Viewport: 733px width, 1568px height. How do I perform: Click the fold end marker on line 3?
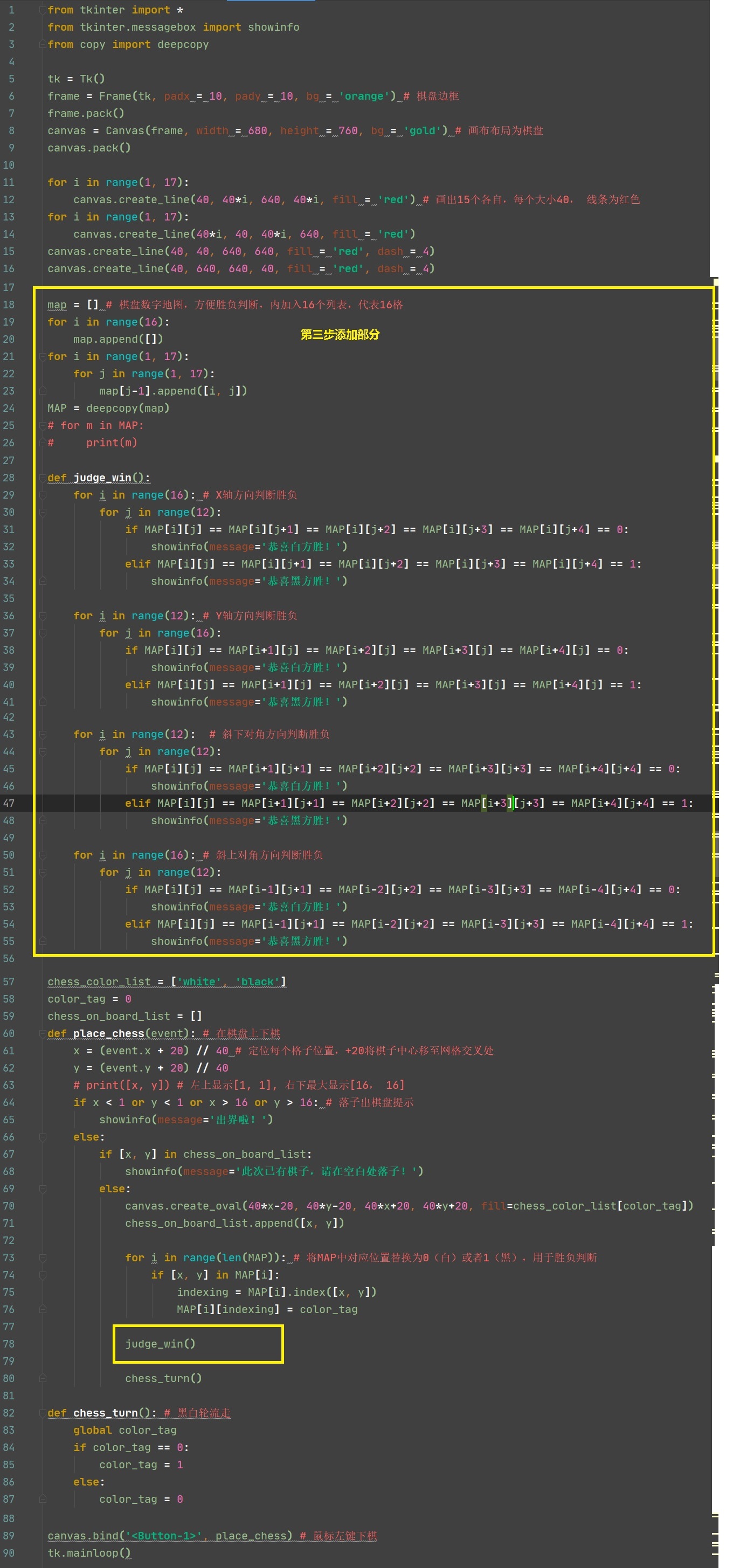[43, 44]
